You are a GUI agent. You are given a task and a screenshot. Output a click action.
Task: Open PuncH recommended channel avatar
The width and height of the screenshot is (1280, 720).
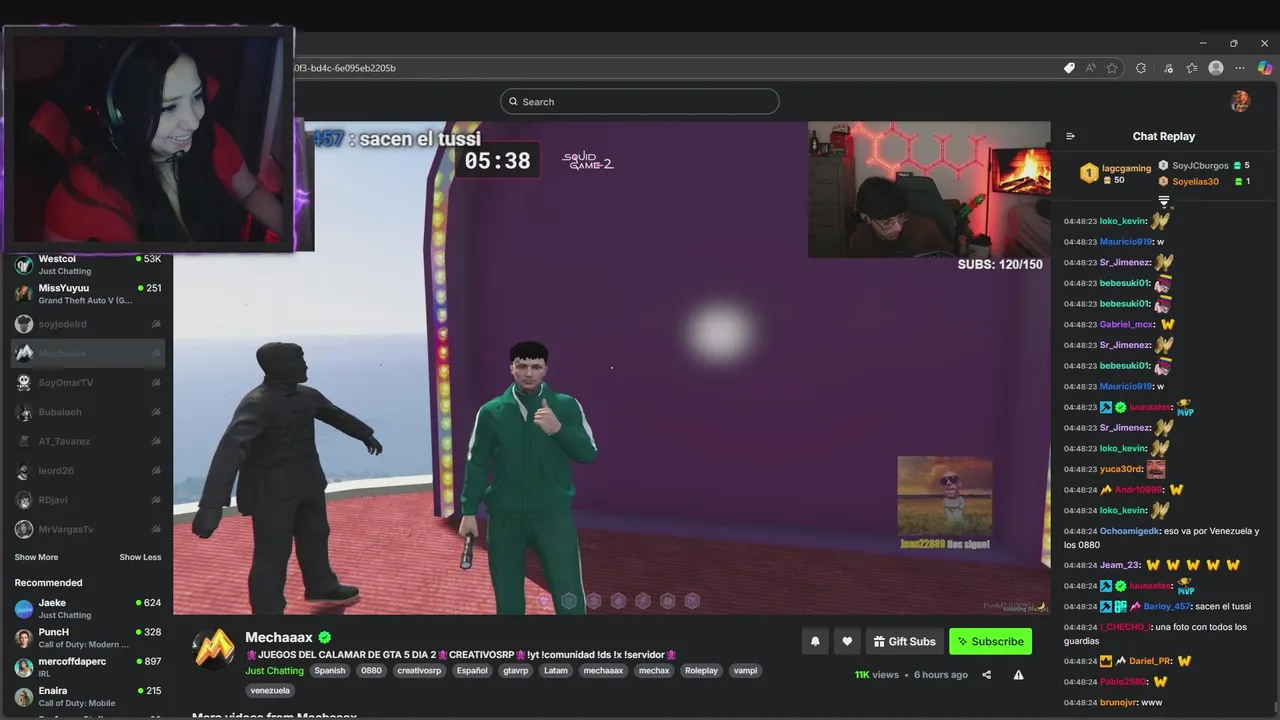coord(24,638)
